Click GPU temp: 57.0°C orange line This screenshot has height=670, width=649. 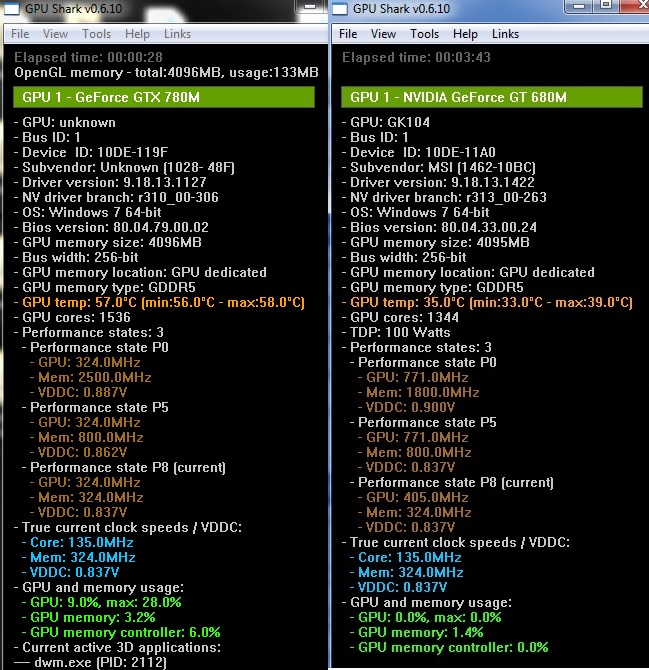(159, 303)
